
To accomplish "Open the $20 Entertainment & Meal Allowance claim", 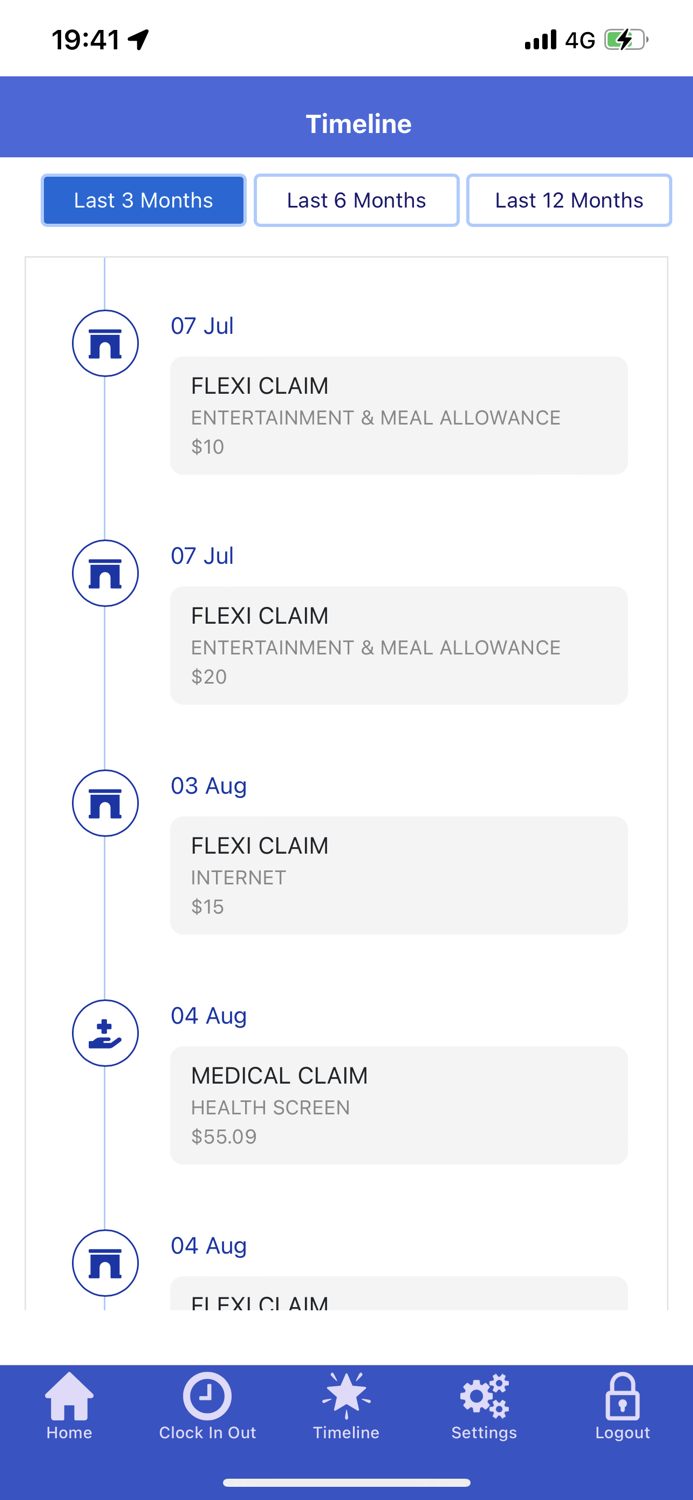I will point(398,645).
